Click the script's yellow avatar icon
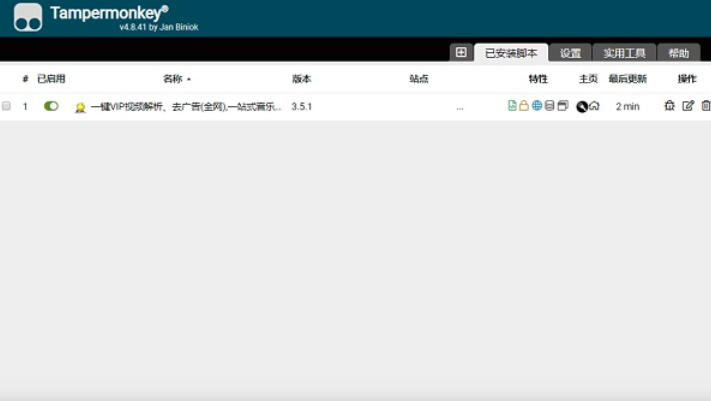The image size is (711, 401). tap(80, 108)
